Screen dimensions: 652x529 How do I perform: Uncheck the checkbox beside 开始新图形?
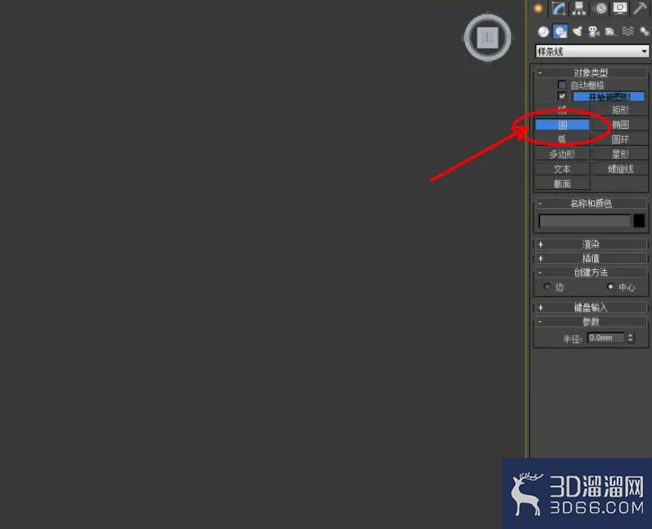tap(562, 96)
